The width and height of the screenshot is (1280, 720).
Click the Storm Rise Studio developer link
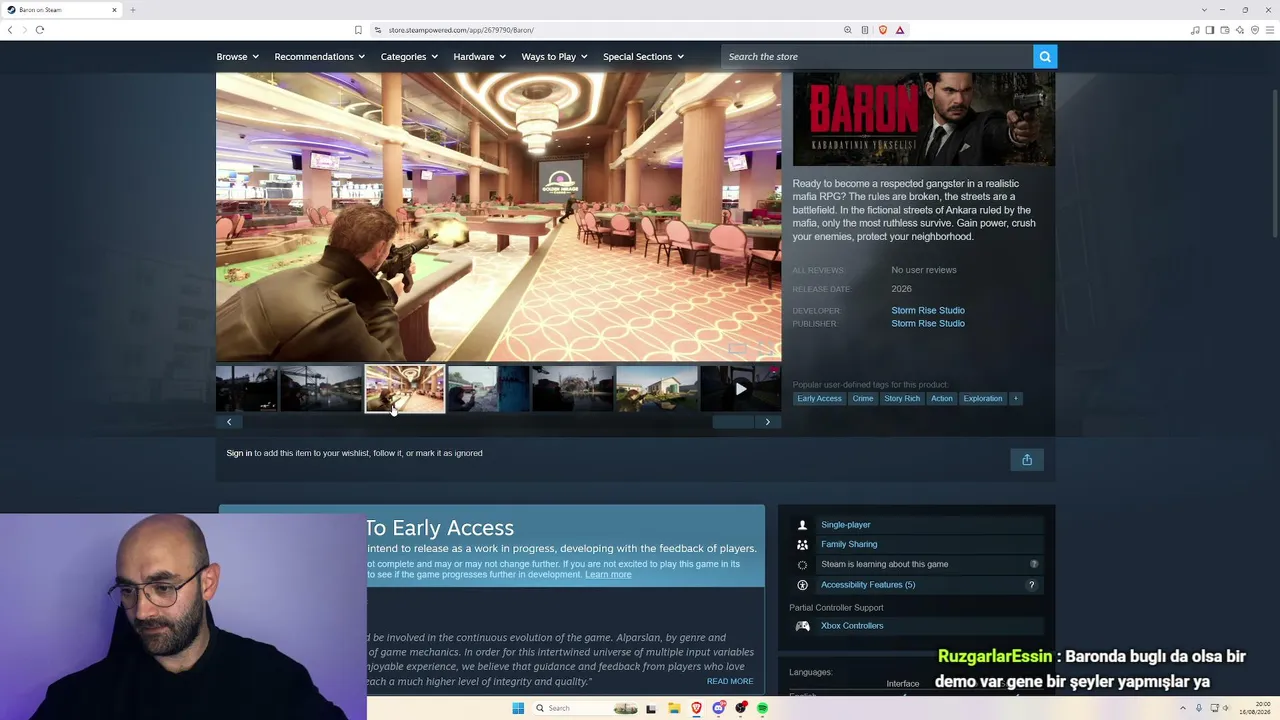pos(928,311)
